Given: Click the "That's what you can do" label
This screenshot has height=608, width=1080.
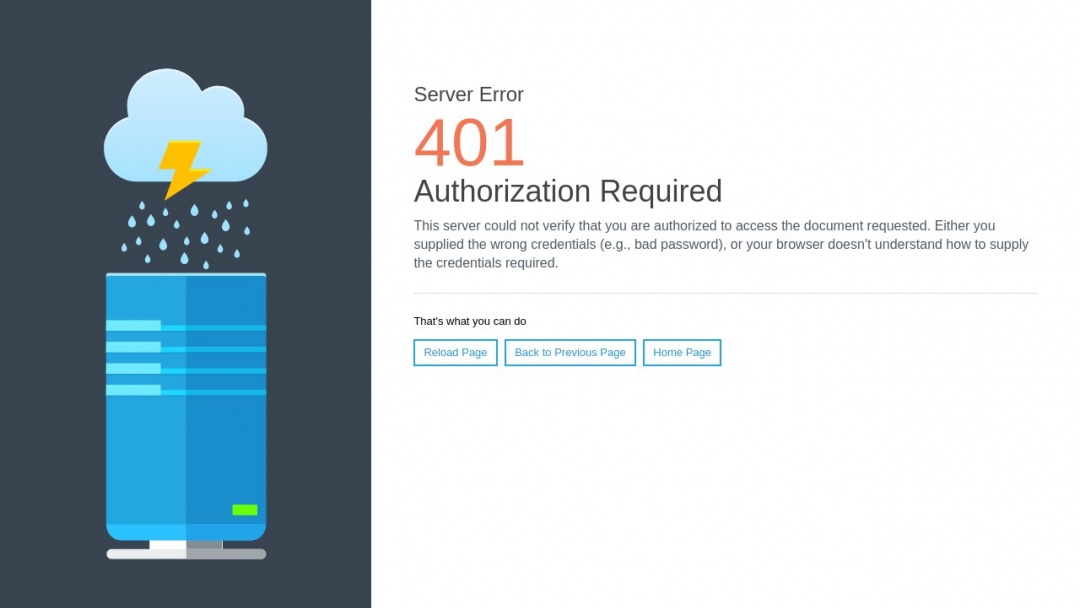Looking at the screenshot, I should [x=469, y=321].
